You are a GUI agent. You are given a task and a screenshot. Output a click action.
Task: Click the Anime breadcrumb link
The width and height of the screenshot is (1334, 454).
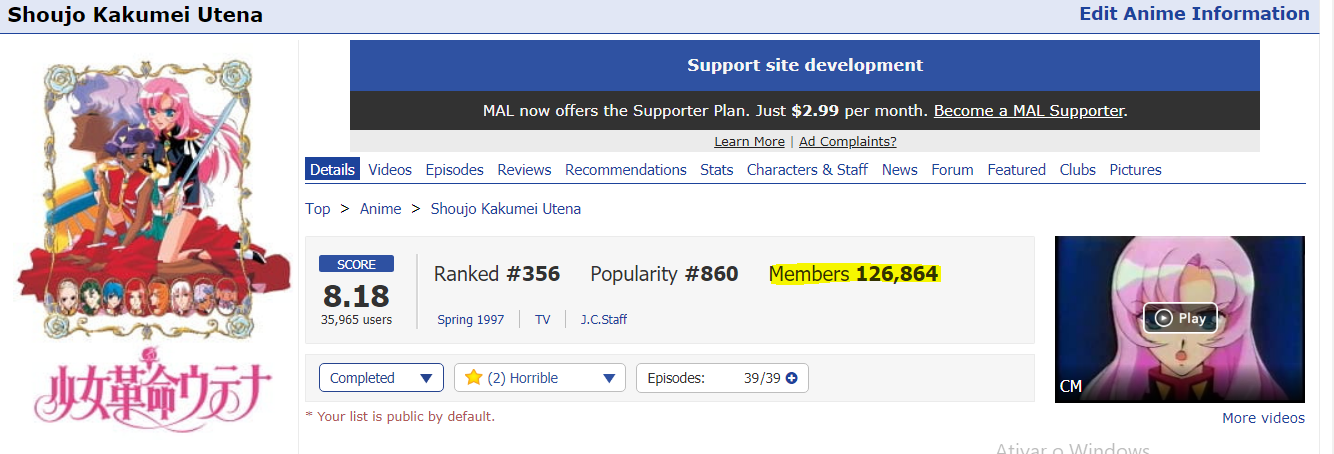(380, 209)
